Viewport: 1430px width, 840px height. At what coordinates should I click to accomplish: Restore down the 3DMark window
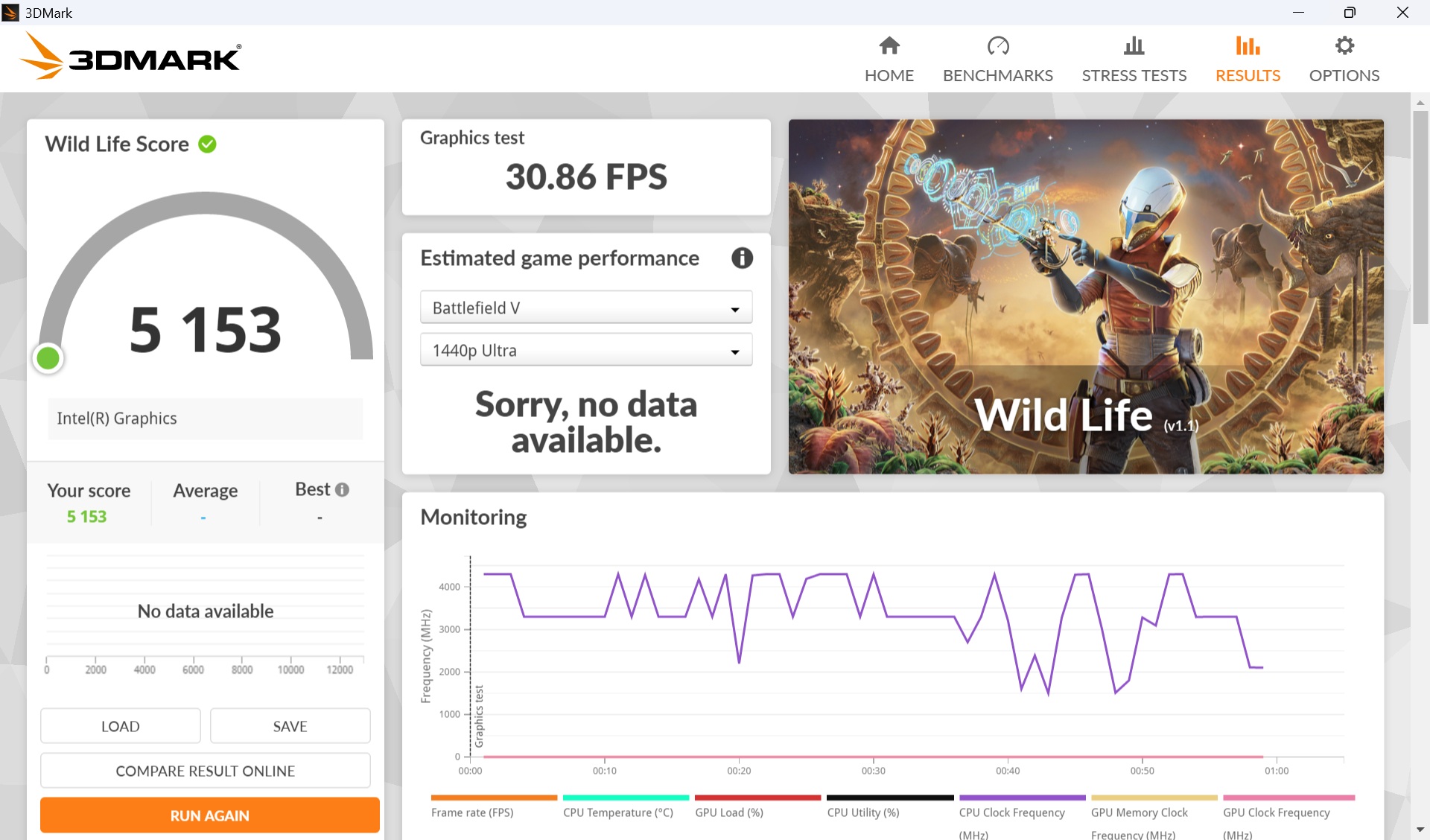tap(1350, 13)
